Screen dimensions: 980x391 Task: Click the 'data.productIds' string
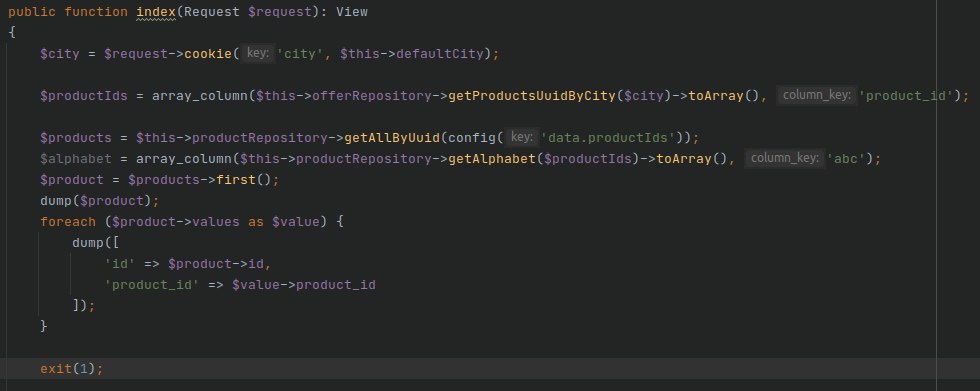[608, 137]
